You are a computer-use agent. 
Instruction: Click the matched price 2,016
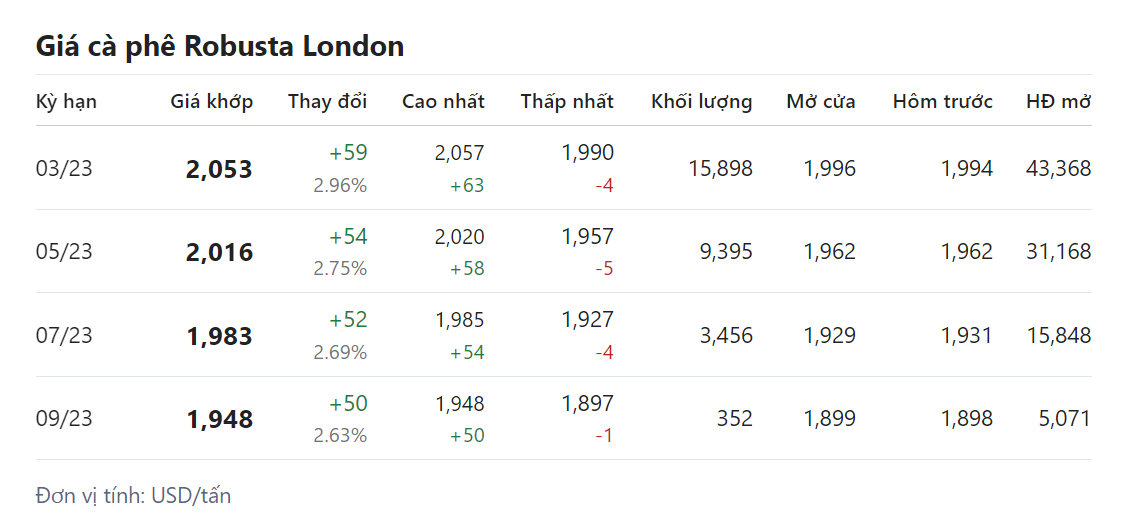click(219, 253)
